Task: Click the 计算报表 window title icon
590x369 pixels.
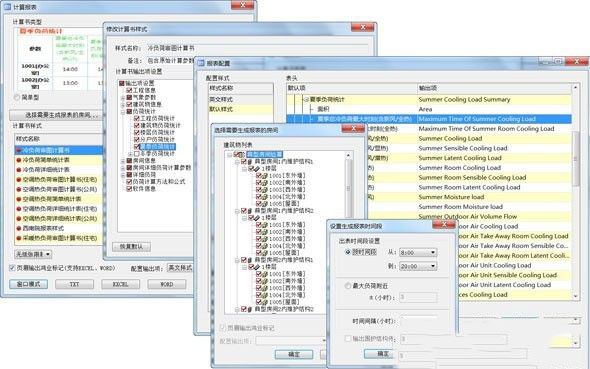Action: click(7, 7)
